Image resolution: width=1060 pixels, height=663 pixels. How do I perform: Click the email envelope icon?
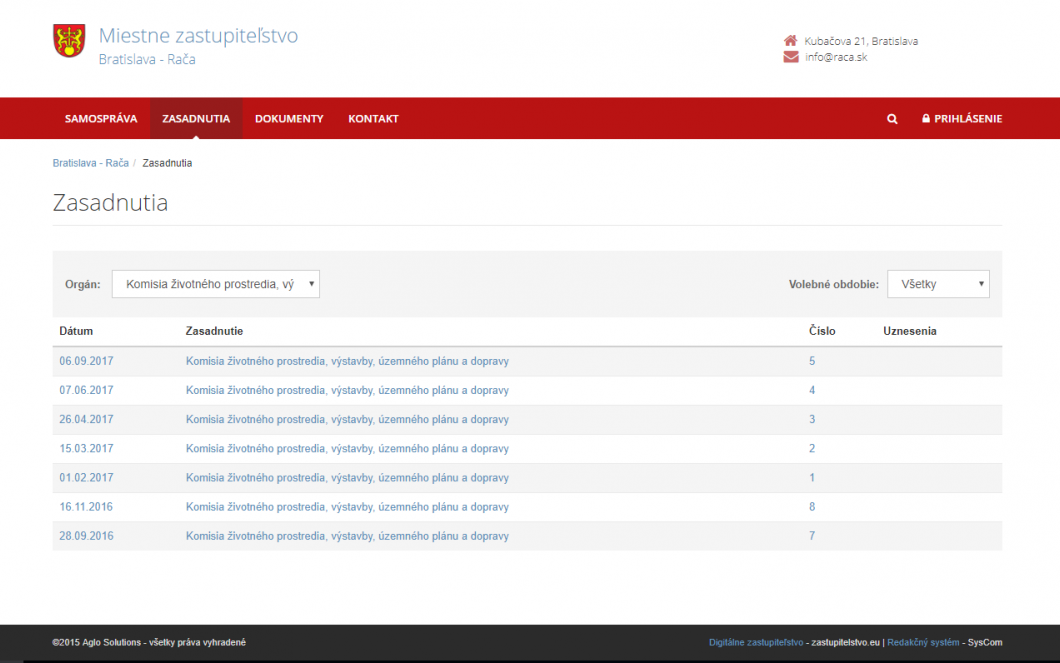[x=790, y=57]
